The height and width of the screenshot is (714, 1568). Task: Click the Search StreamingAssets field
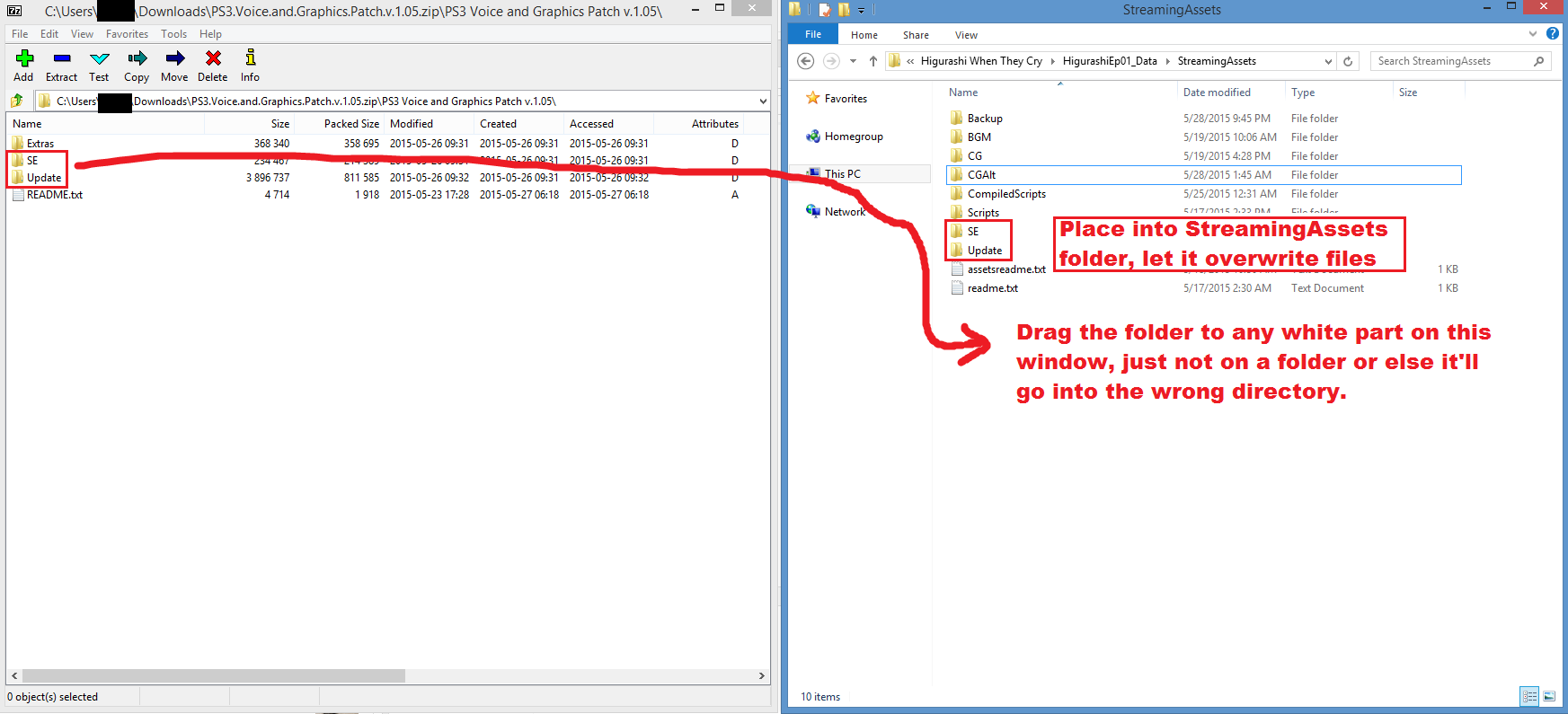point(1451,61)
